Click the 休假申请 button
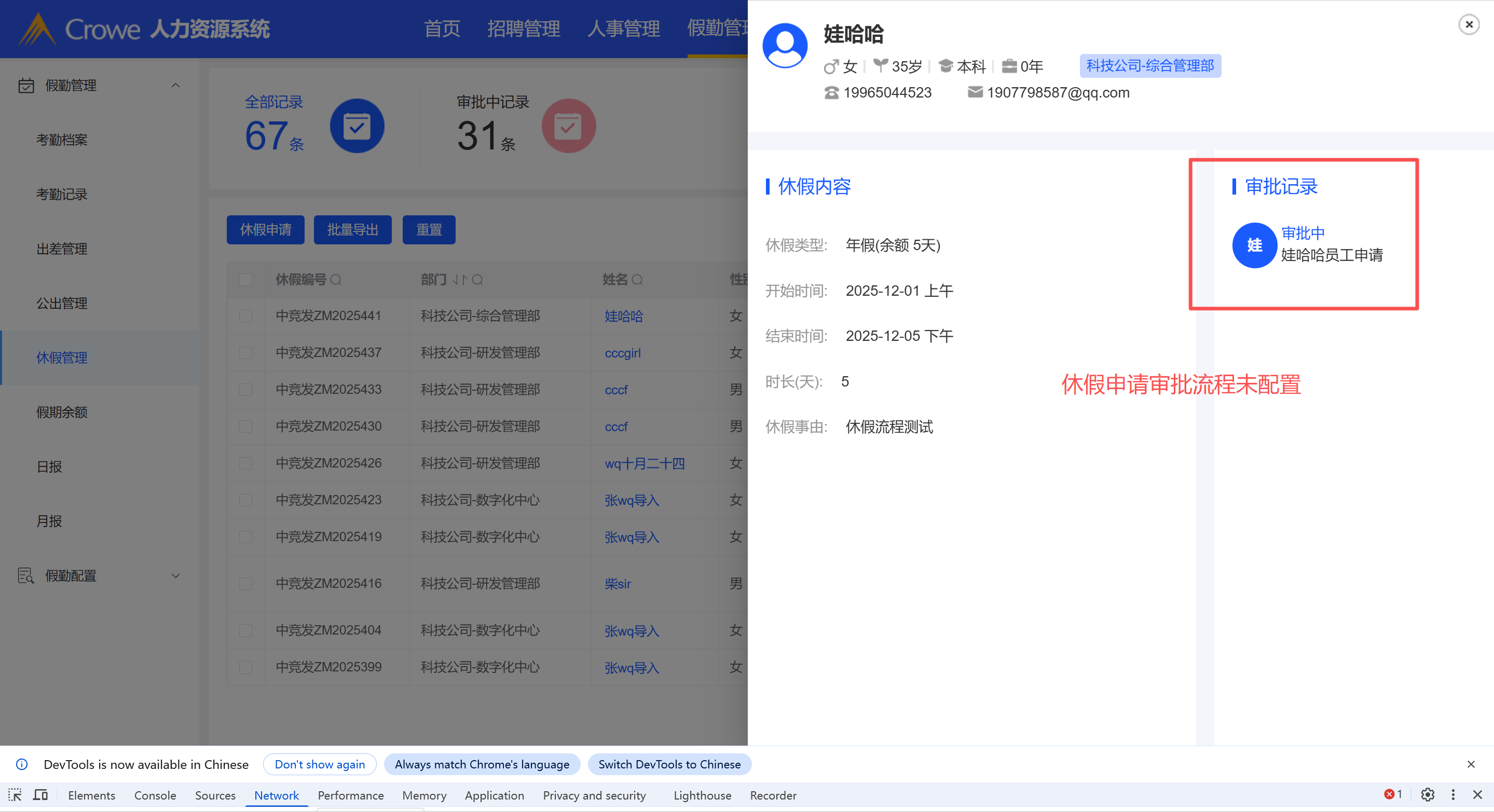 (266, 230)
